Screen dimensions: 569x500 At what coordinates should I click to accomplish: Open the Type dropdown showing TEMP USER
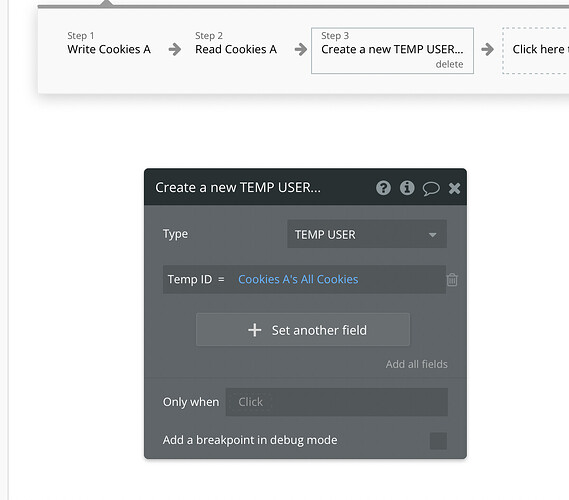[x=367, y=234]
